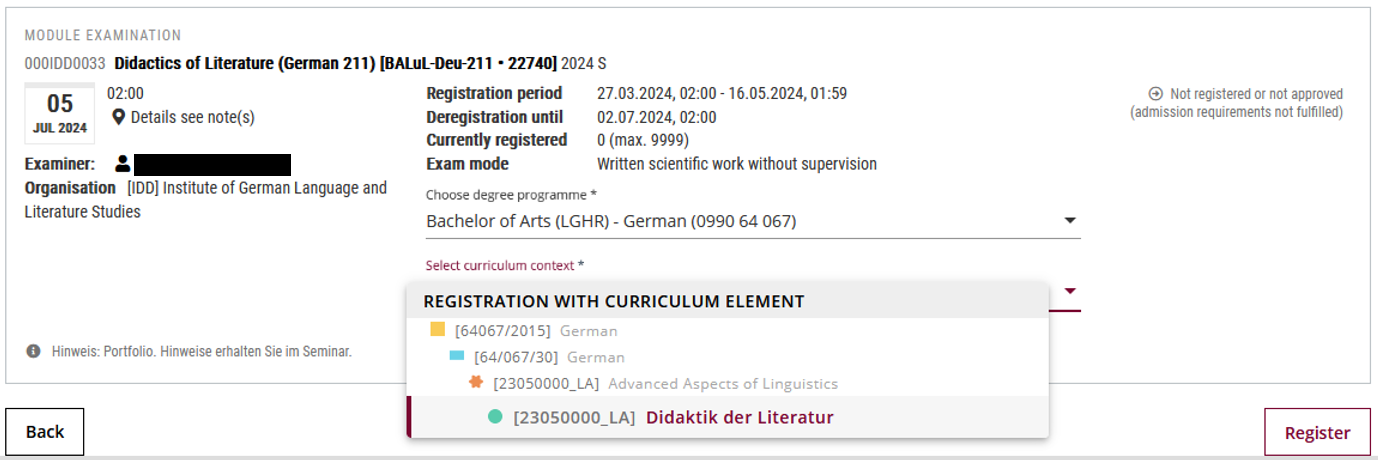Collapse the Select curriculum context dropdown arrow

tap(1069, 291)
